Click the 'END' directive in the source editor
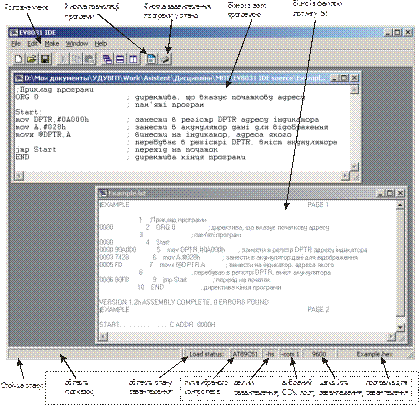 [22, 157]
